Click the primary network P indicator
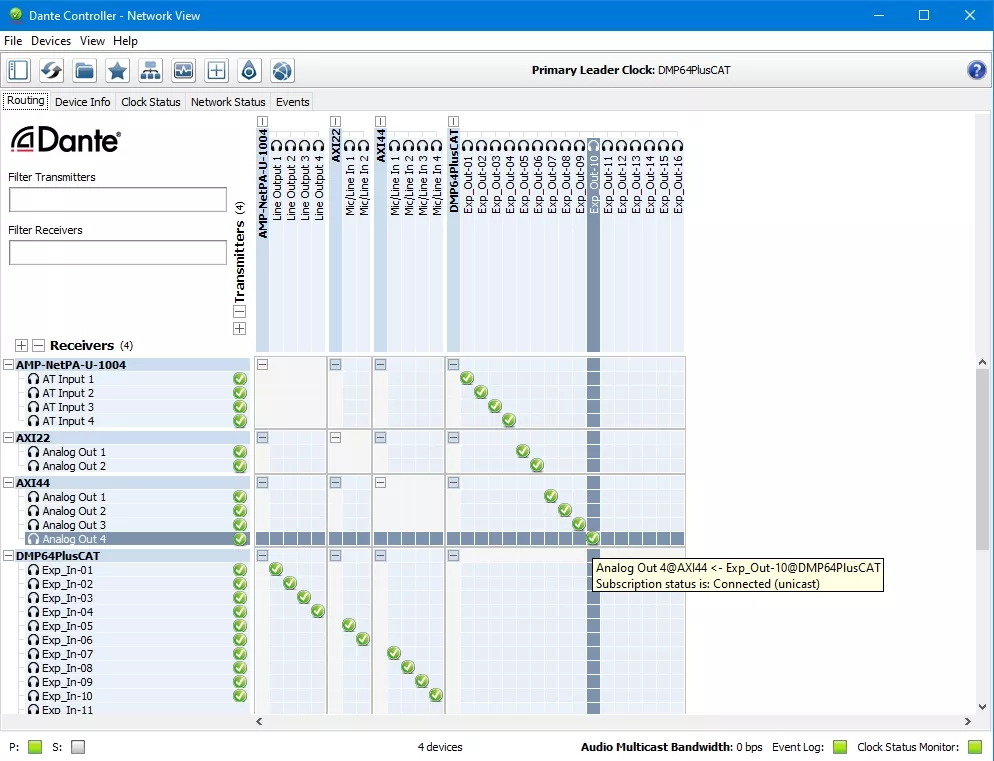 35,747
